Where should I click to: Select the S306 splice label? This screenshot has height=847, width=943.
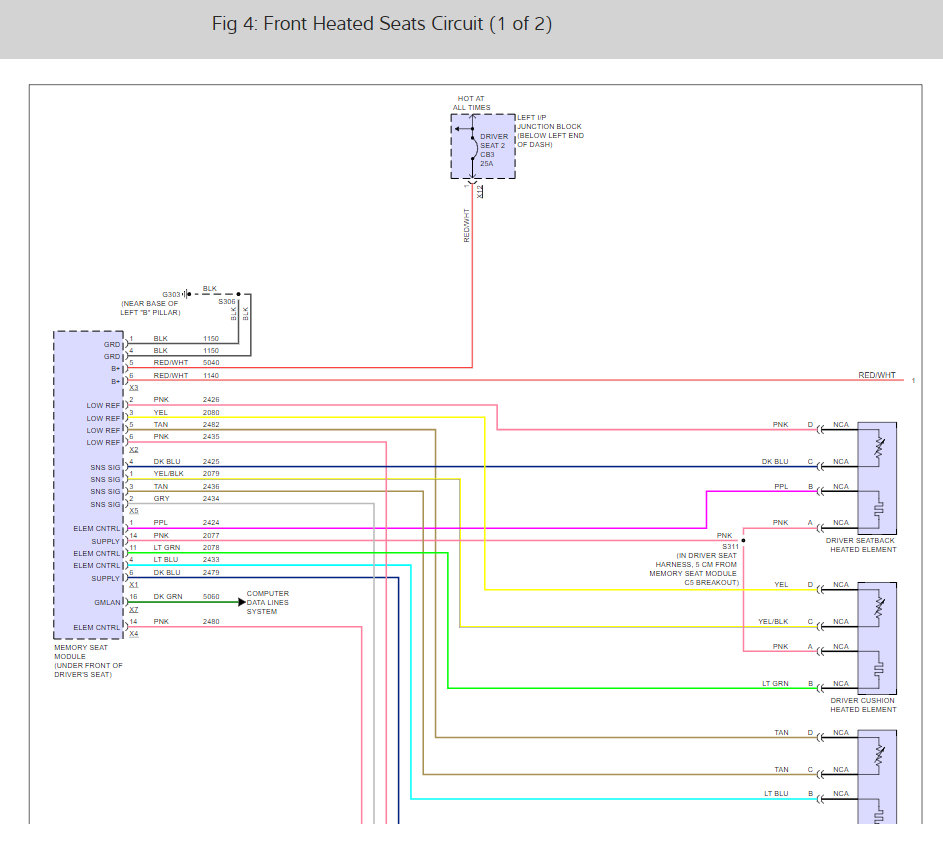[227, 301]
